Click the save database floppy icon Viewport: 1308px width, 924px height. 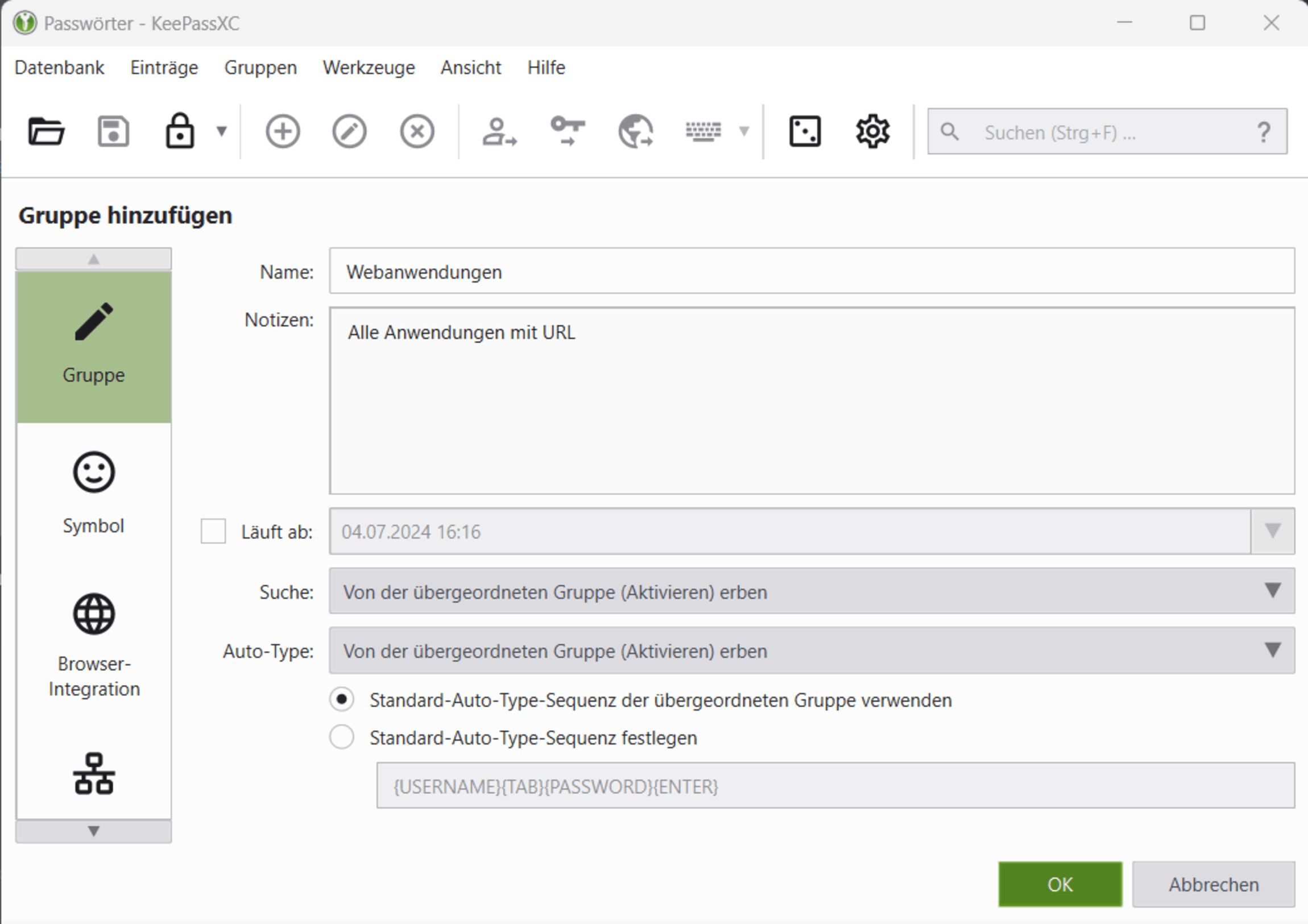[x=113, y=131]
